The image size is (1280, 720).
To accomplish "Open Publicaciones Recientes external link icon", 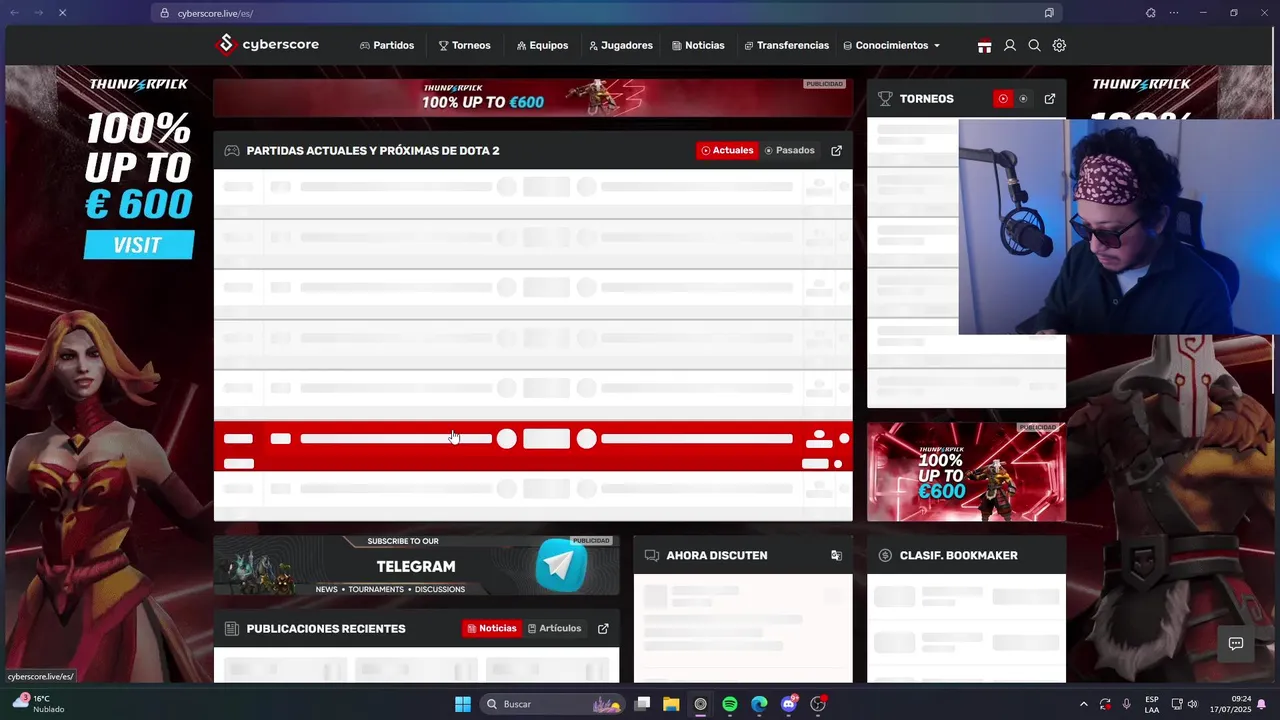I will (x=603, y=628).
